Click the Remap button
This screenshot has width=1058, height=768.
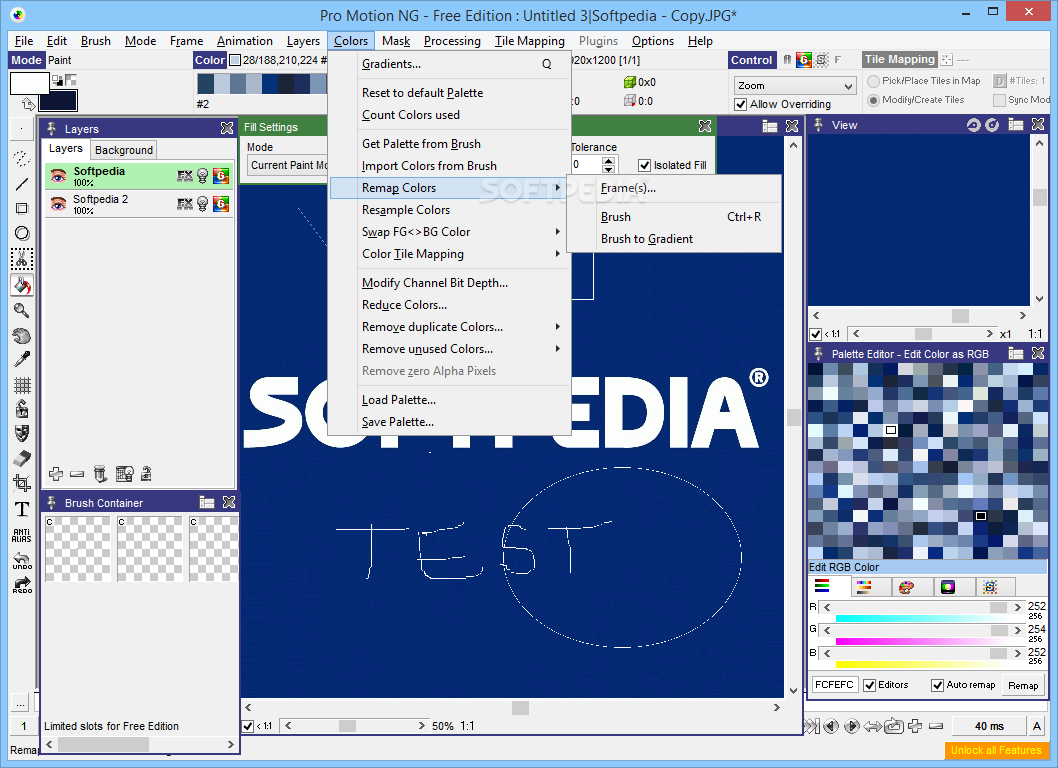click(x=1023, y=685)
